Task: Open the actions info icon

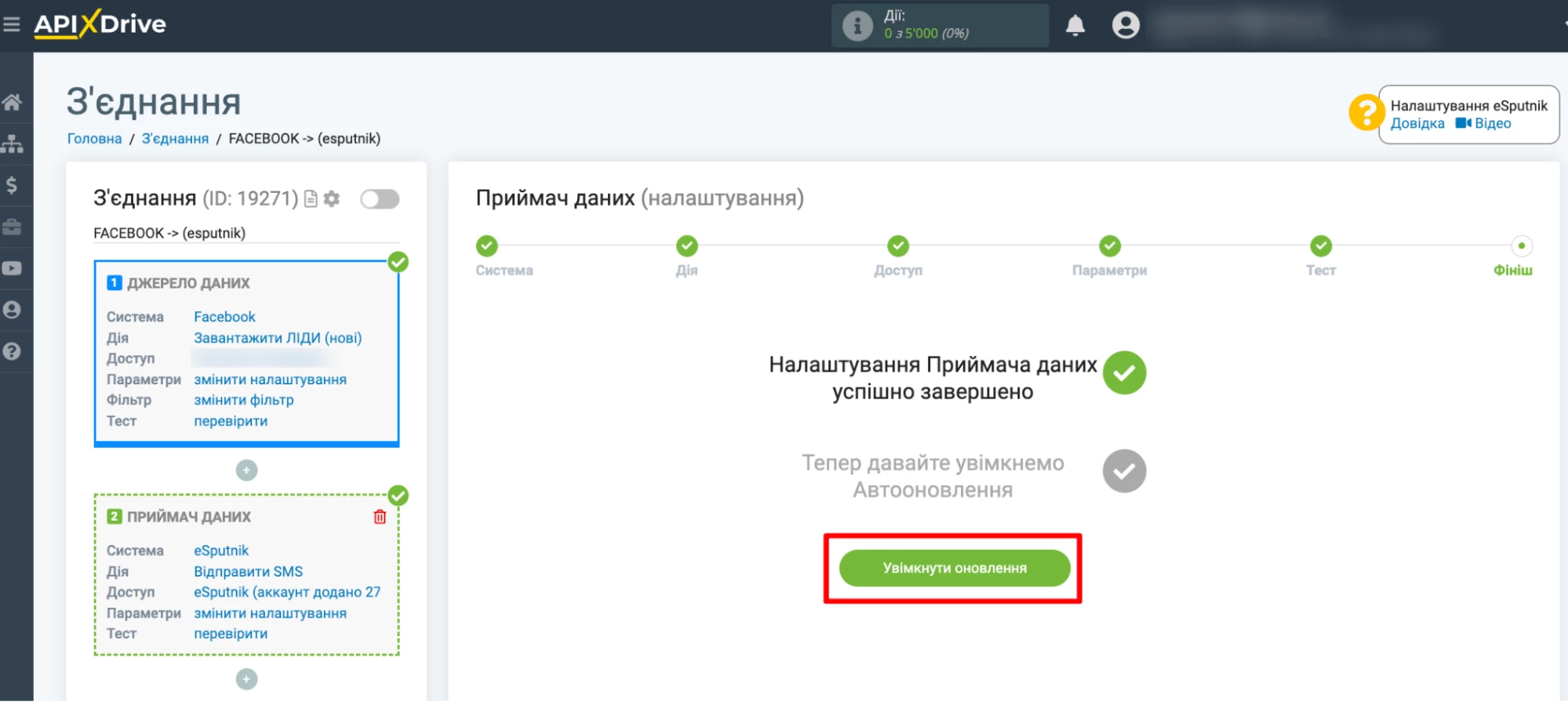Action: coord(857,25)
